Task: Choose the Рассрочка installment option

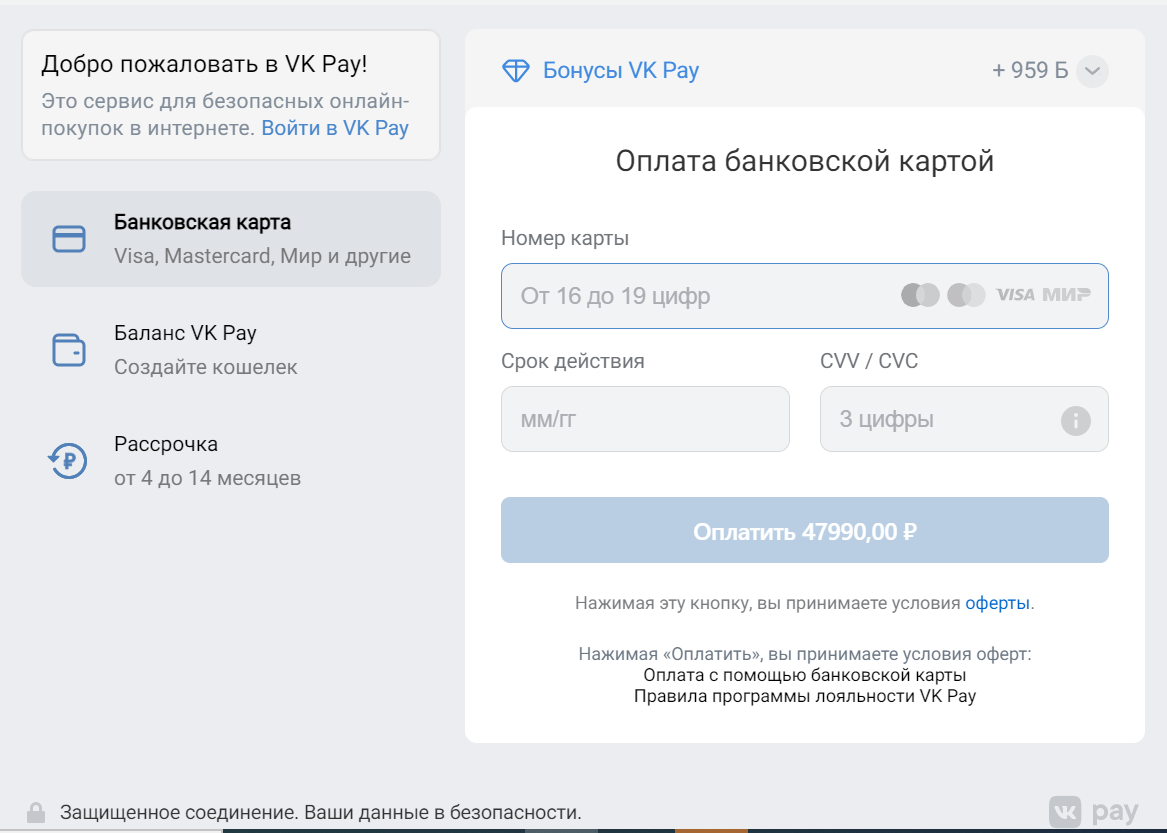Action: (x=231, y=461)
